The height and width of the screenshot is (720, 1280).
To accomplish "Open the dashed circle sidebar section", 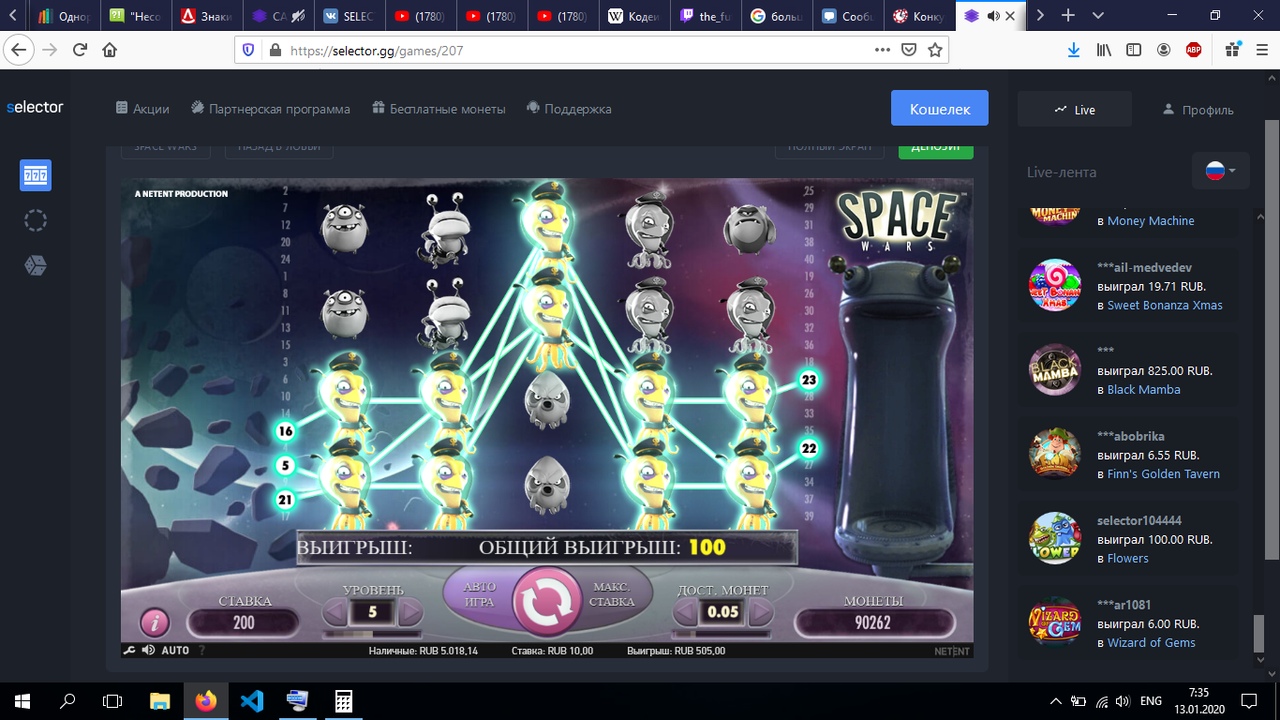I will [x=36, y=221].
